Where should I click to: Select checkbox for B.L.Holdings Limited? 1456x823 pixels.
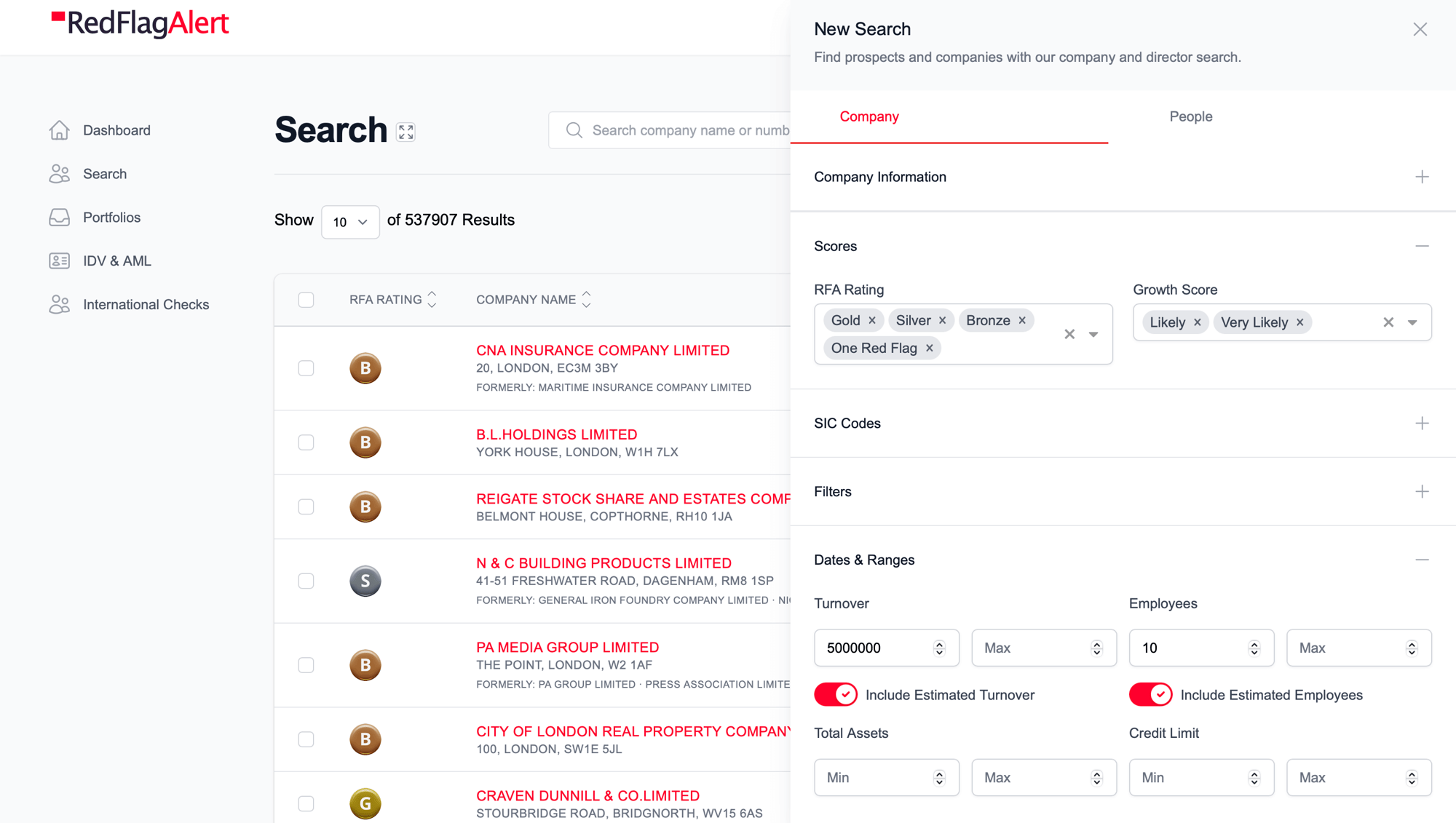[306, 442]
